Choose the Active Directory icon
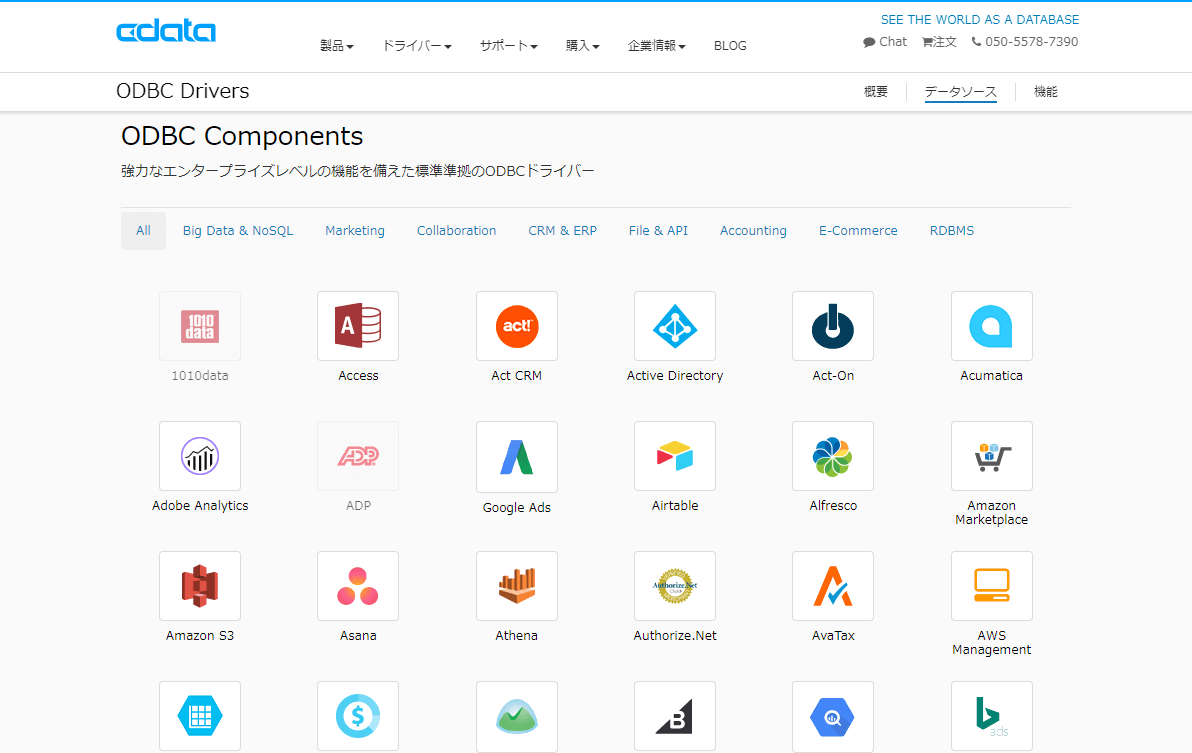This screenshot has height=753, width=1192. (675, 326)
